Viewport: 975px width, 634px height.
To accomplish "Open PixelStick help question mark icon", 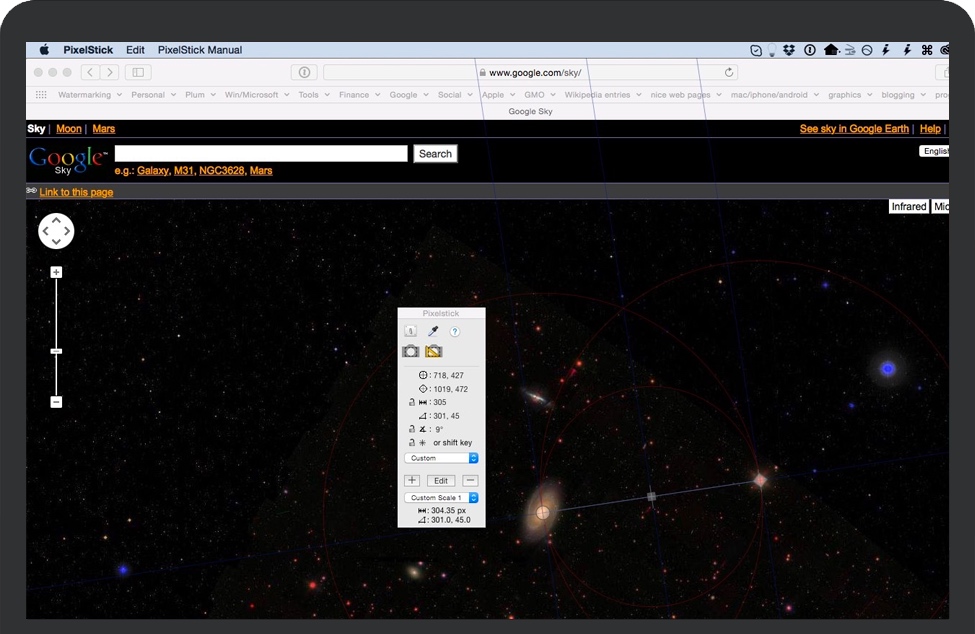I will 454,332.
